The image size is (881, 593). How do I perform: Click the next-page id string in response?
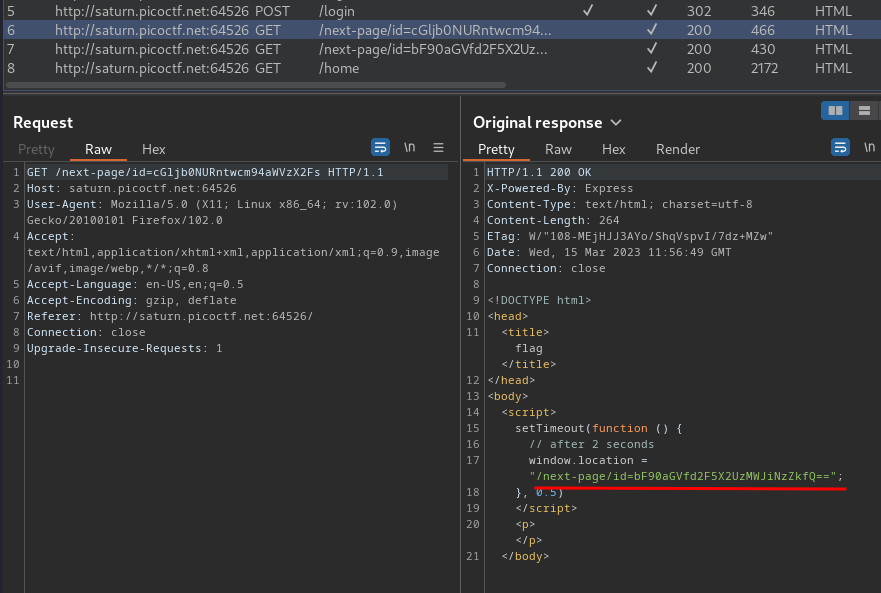(682, 477)
